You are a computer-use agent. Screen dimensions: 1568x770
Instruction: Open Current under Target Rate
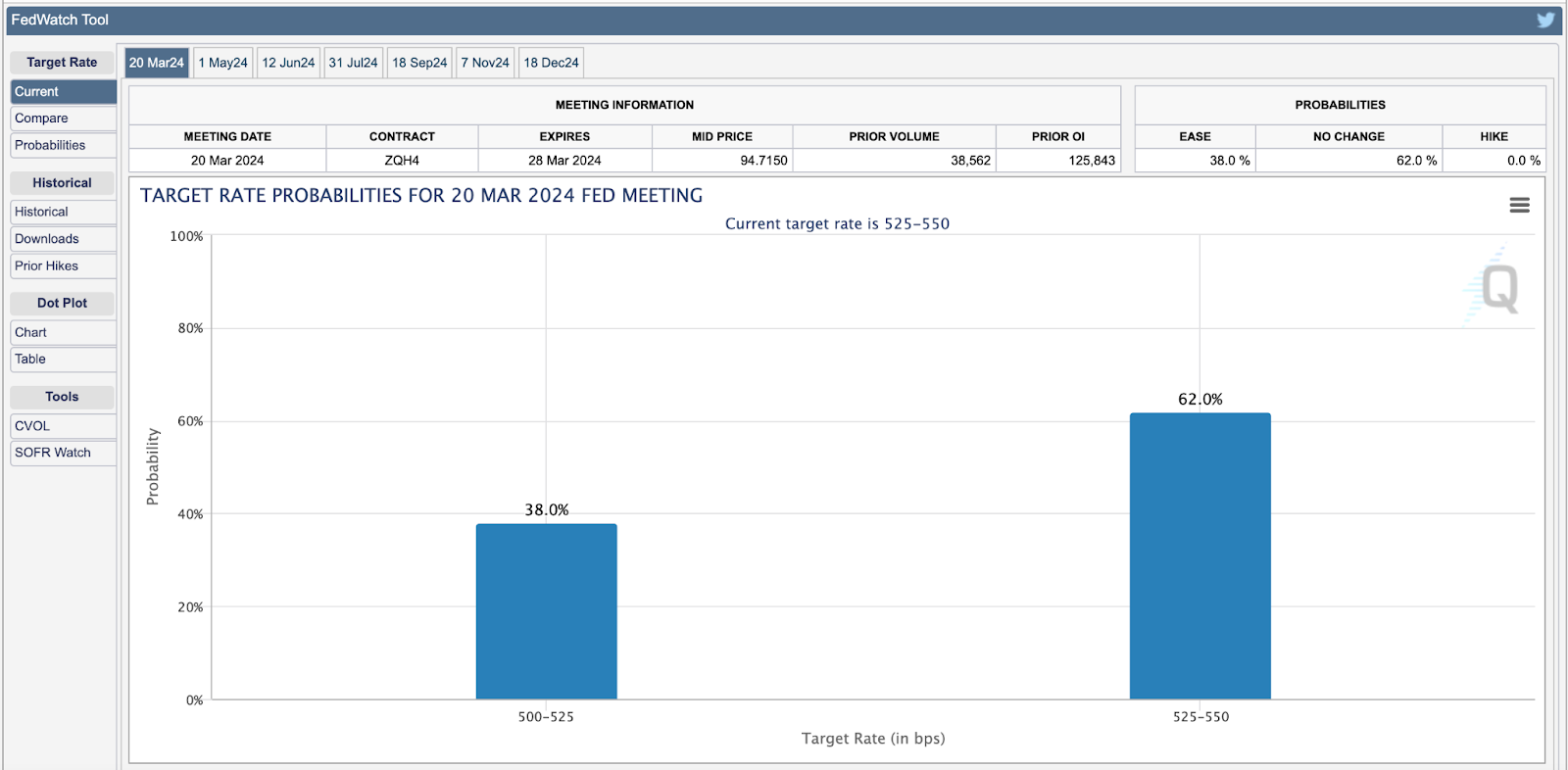point(64,92)
